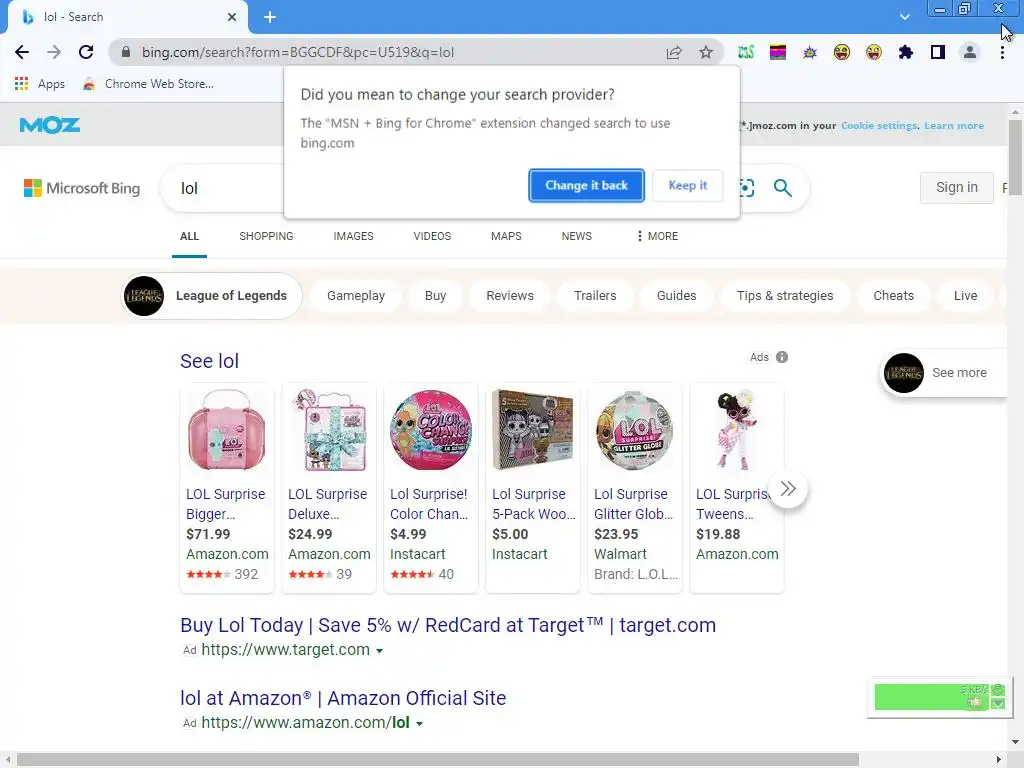Open the colorful burst extension icon
1024x768 pixels.
tap(810, 52)
